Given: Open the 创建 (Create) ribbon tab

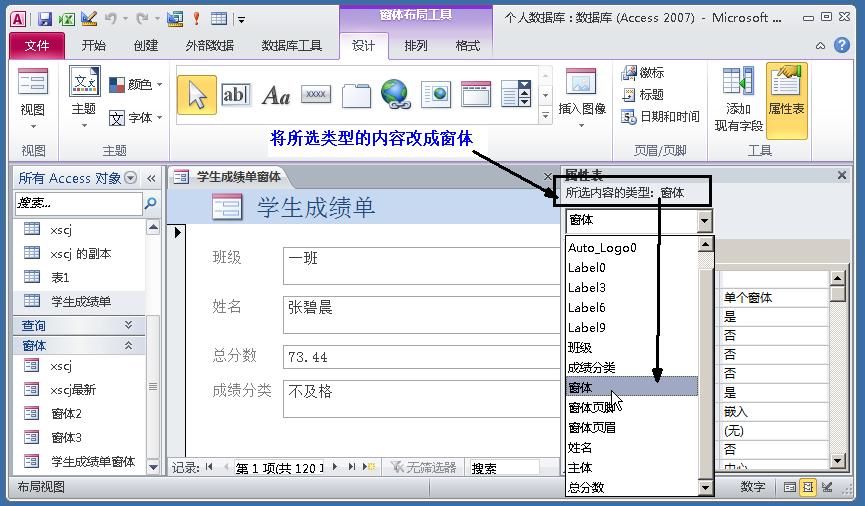Looking at the screenshot, I should point(146,45).
